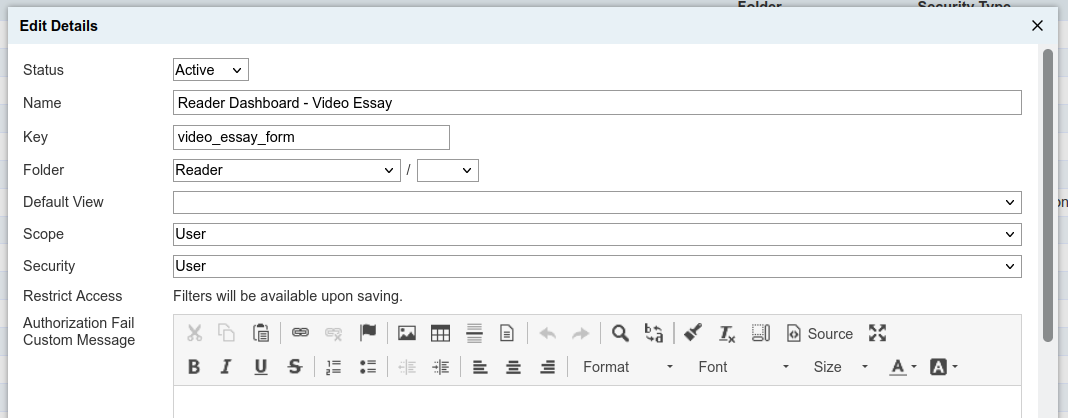The image size is (1068, 418).
Task: Toggle underline formatting
Action: [260, 367]
